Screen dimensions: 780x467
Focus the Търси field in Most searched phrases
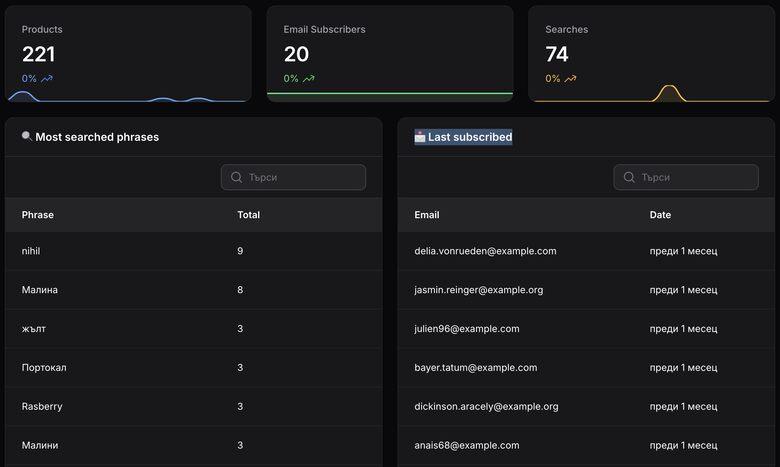pos(293,177)
